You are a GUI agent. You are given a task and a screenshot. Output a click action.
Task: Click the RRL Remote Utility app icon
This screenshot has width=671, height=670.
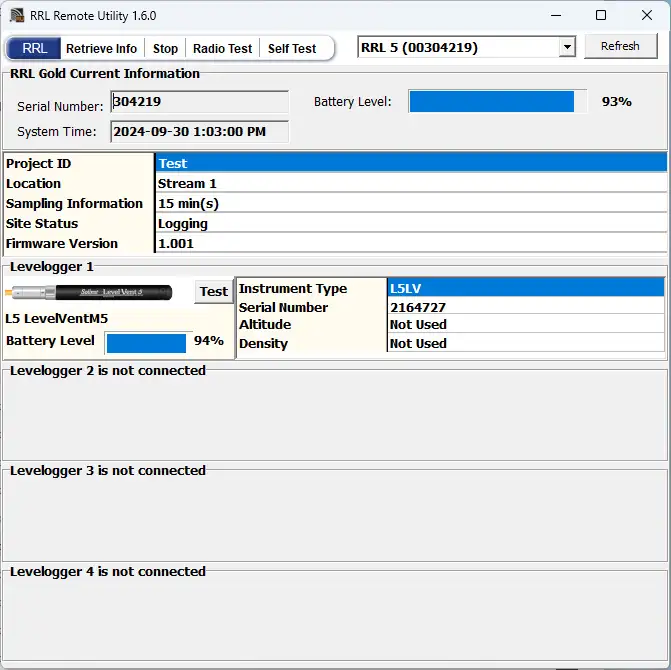17,15
